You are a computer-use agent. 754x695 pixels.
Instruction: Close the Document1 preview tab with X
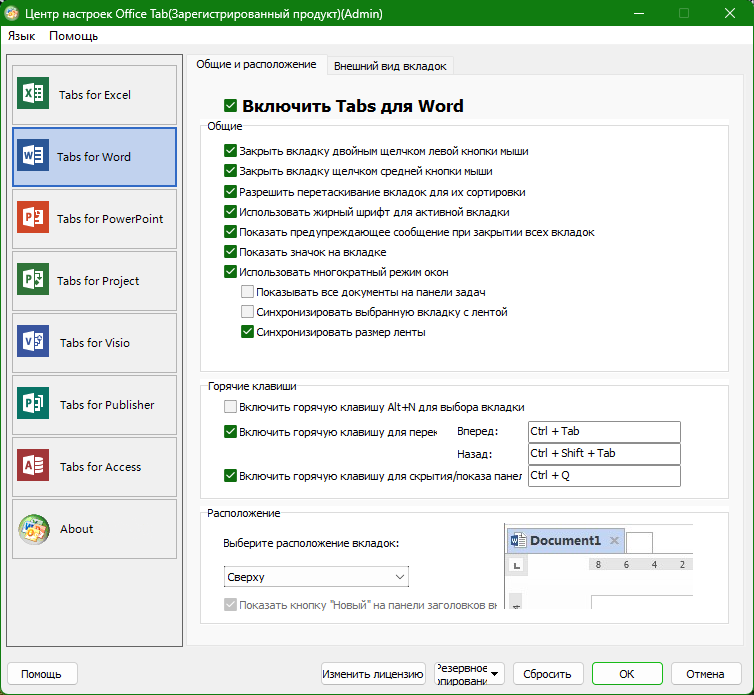[x=614, y=541]
